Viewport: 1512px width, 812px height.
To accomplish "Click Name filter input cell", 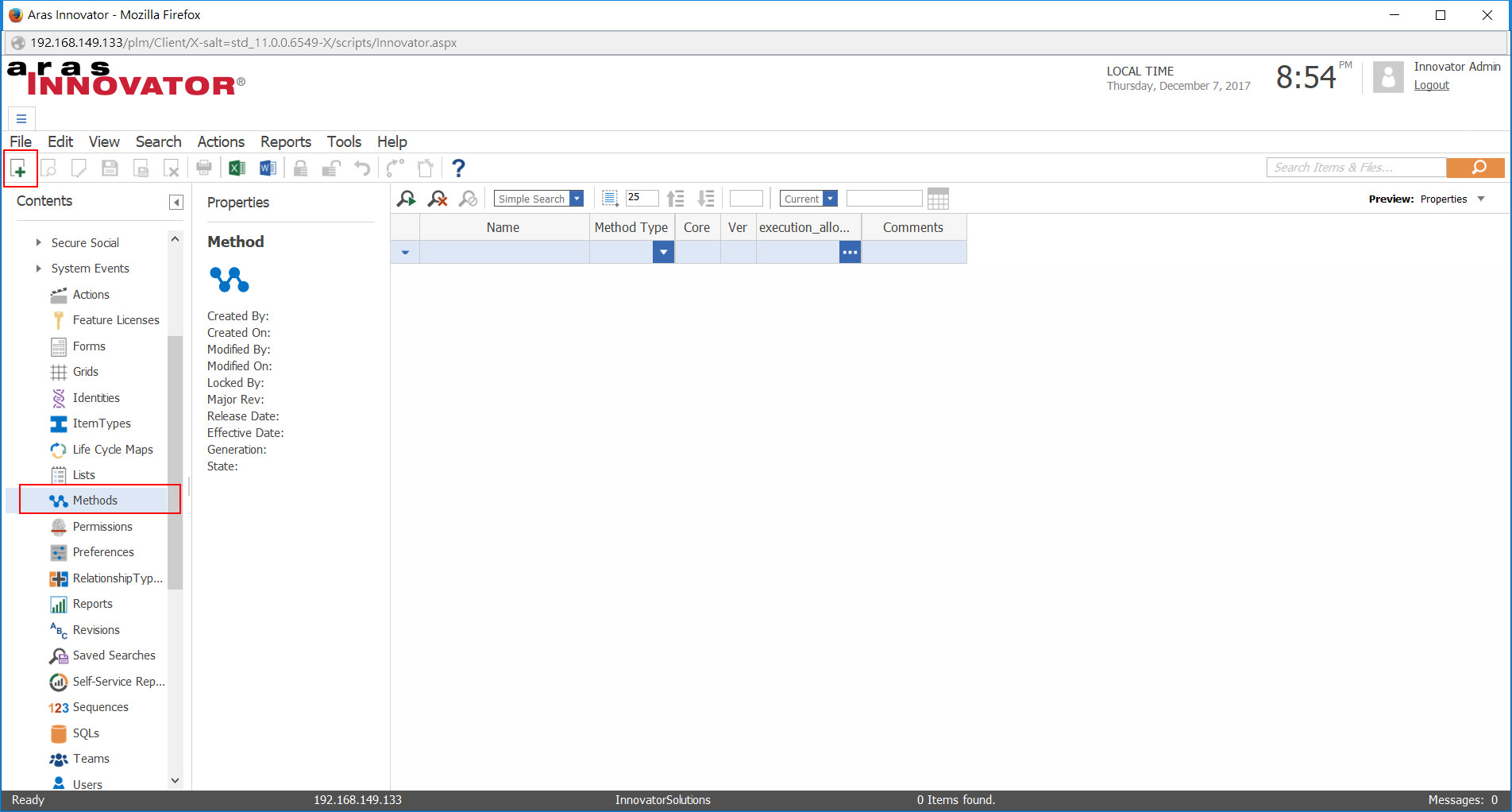I will (504, 253).
